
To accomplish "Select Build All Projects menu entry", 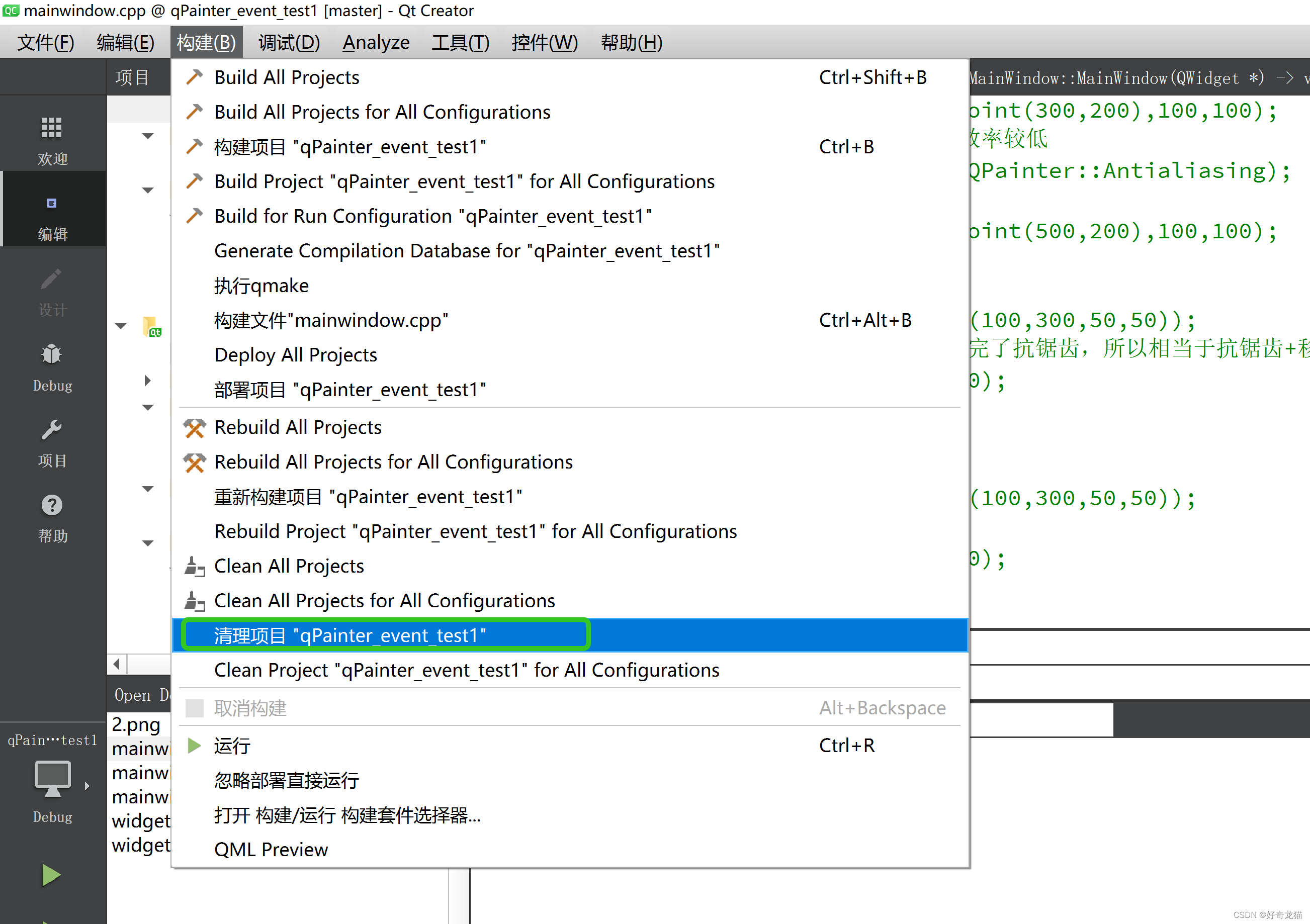I will 287,77.
